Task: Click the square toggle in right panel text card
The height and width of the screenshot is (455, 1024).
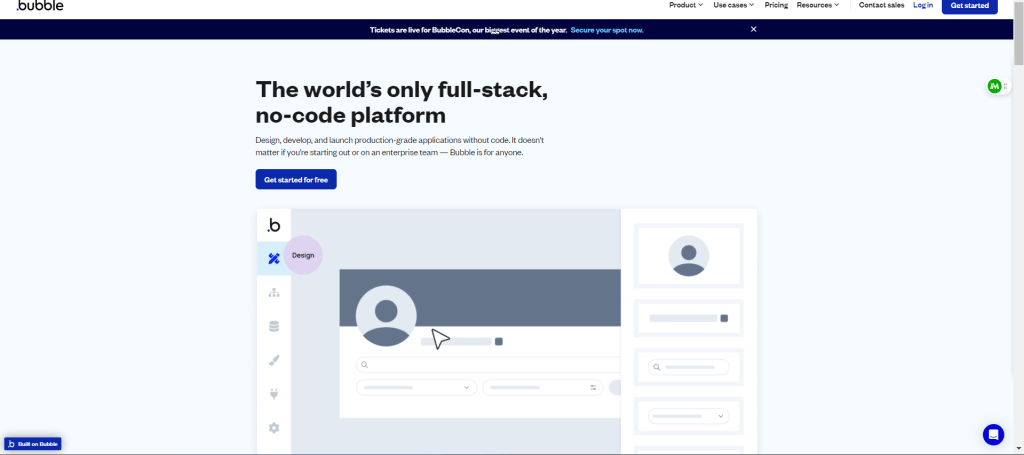Action: (x=724, y=318)
